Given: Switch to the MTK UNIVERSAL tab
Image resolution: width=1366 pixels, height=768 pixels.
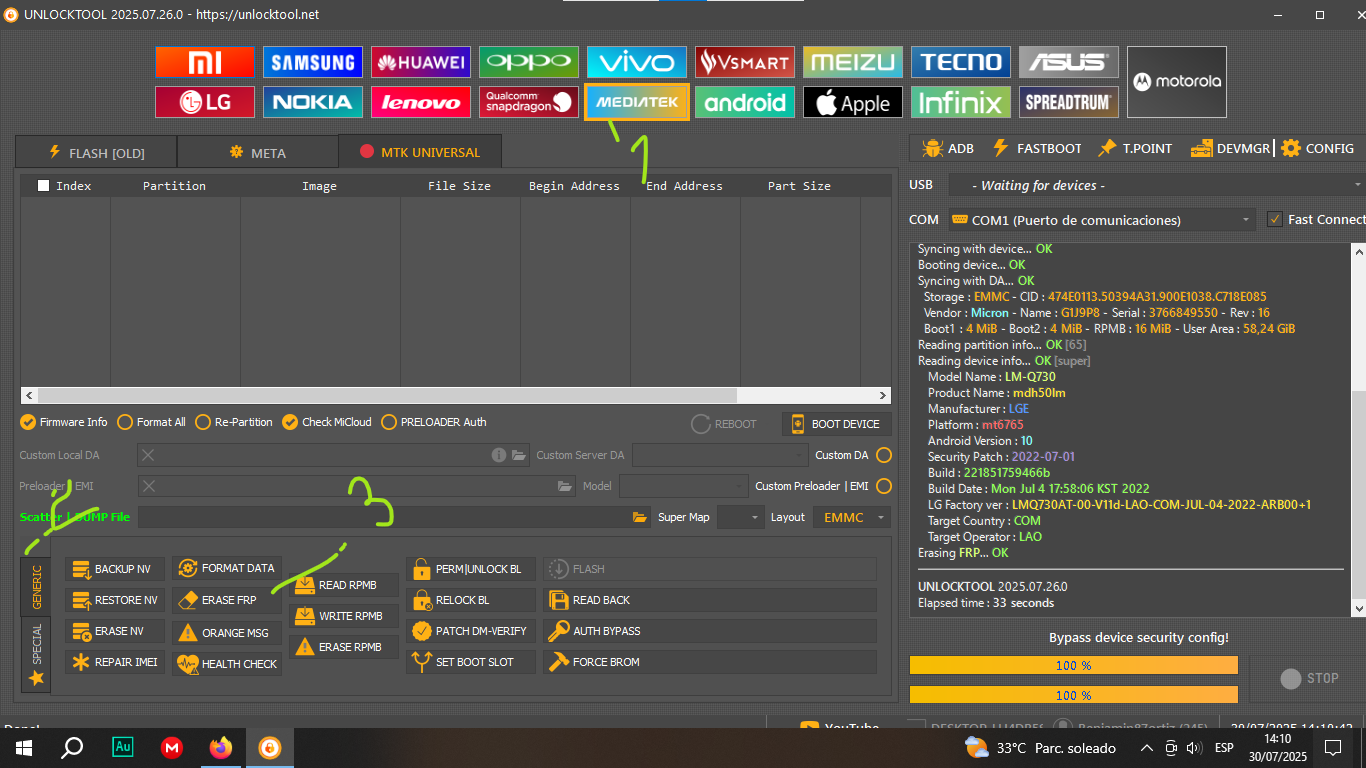Looking at the screenshot, I should 420,152.
